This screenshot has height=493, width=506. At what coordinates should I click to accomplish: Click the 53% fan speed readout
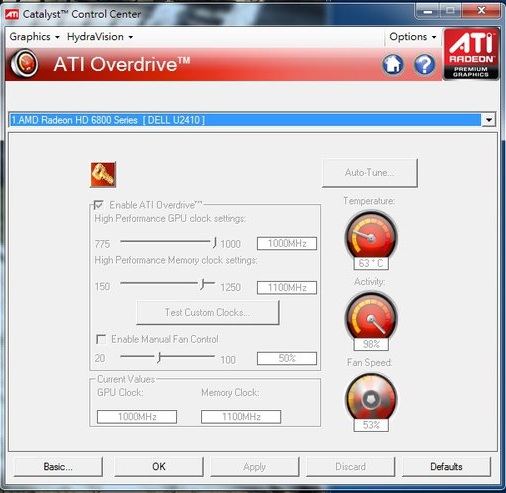(x=371, y=425)
